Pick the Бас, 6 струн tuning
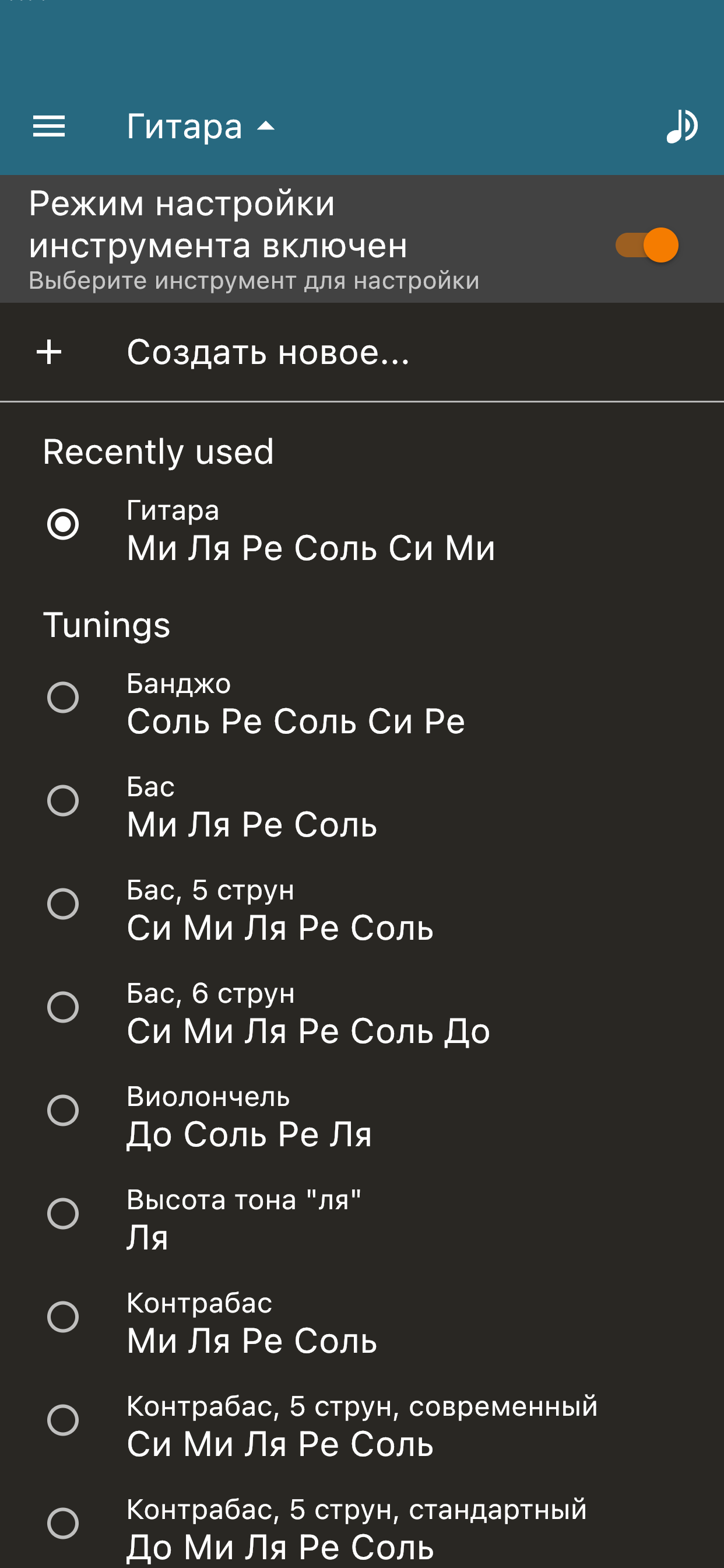The width and height of the screenshot is (724, 1568). [x=64, y=1007]
